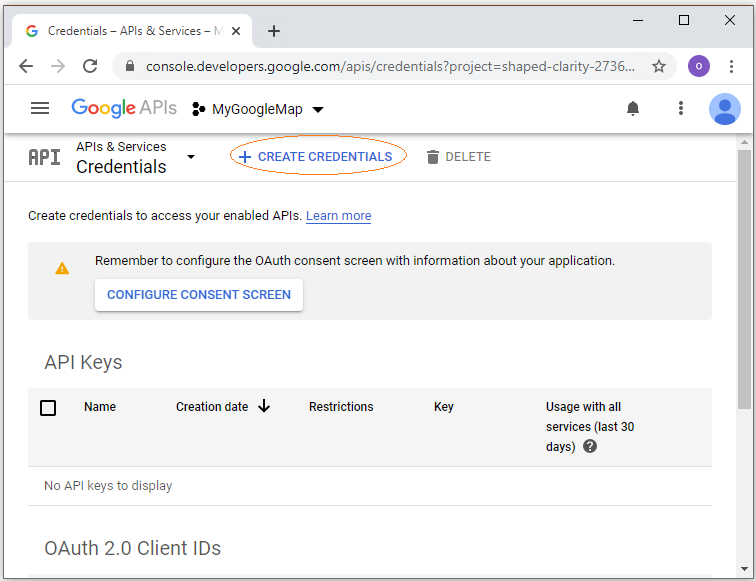Open Google account avatar
Viewport: 756px width, 581px height.
pos(724,109)
